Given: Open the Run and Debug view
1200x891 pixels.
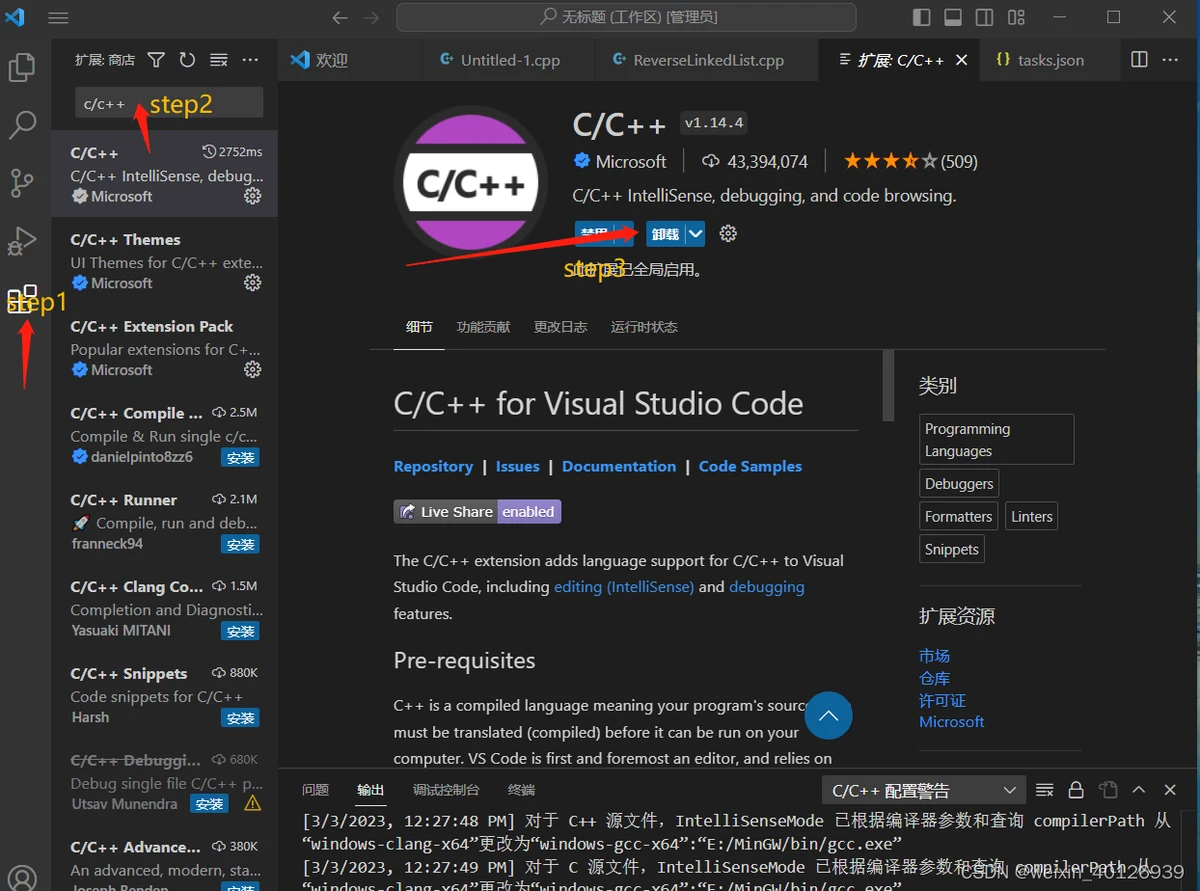Looking at the screenshot, I should coord(22,241).
